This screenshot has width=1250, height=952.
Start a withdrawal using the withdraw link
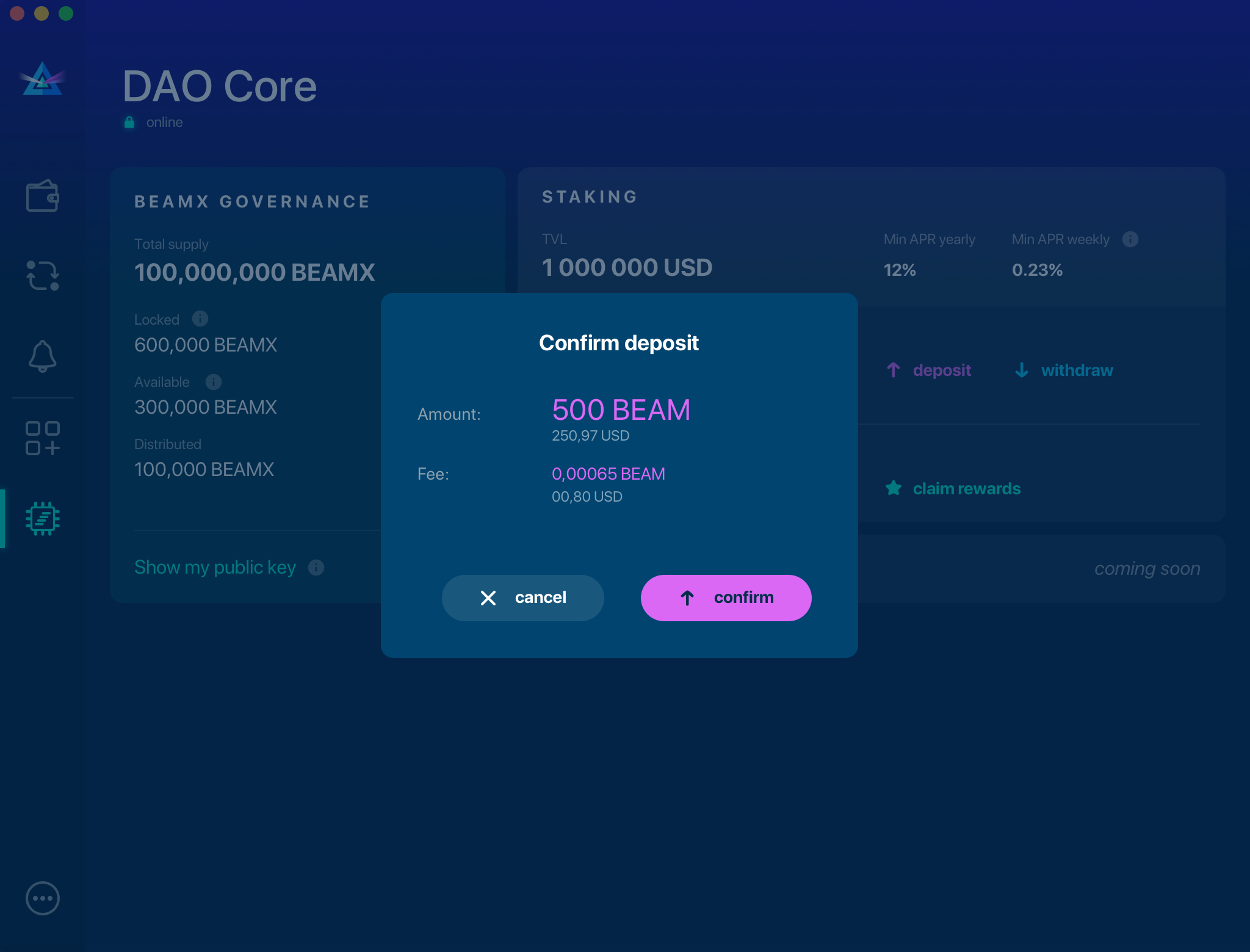[x=1077, y=370]
